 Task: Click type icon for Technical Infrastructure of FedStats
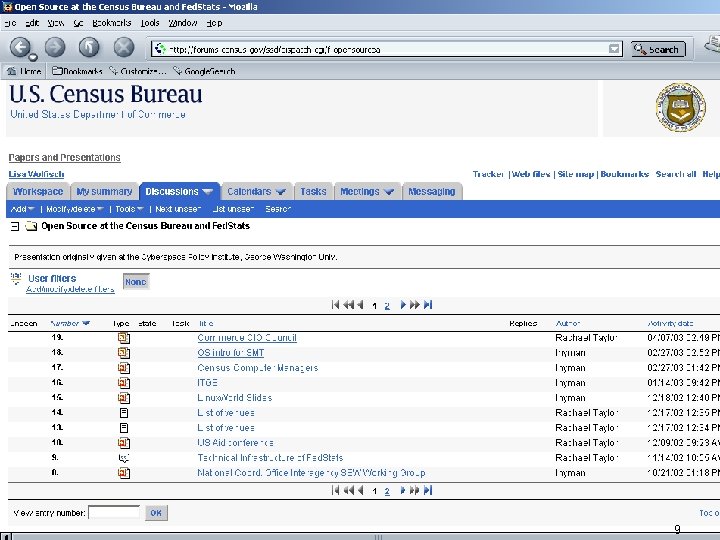coord(124,458)
